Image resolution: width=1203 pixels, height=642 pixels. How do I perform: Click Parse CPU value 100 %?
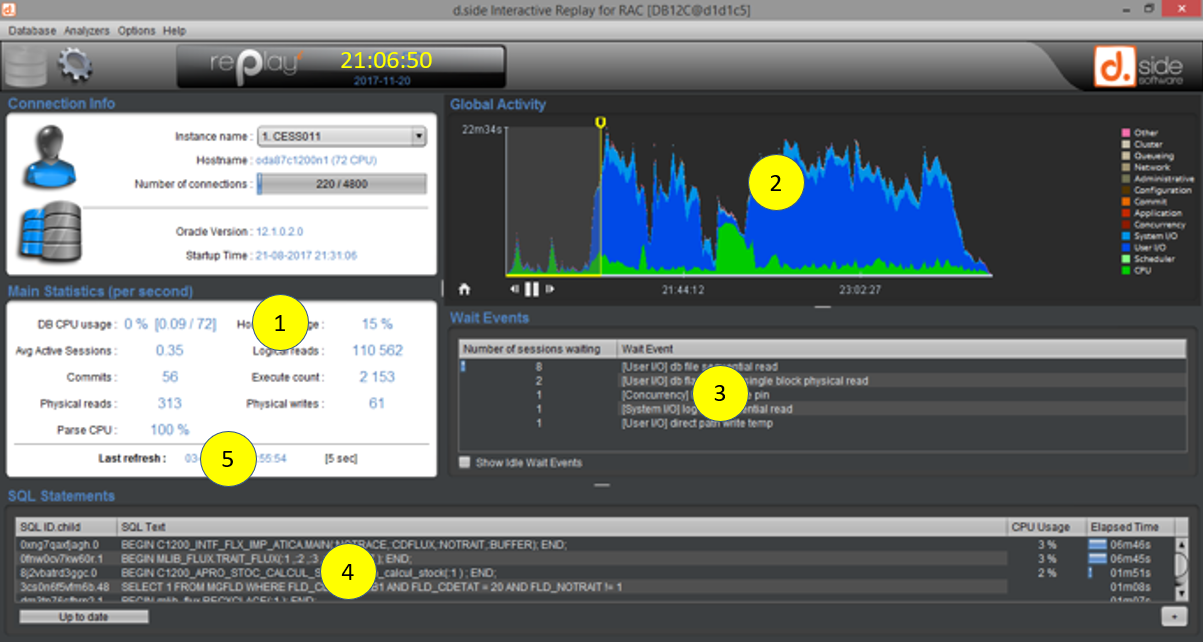point(169,430)
